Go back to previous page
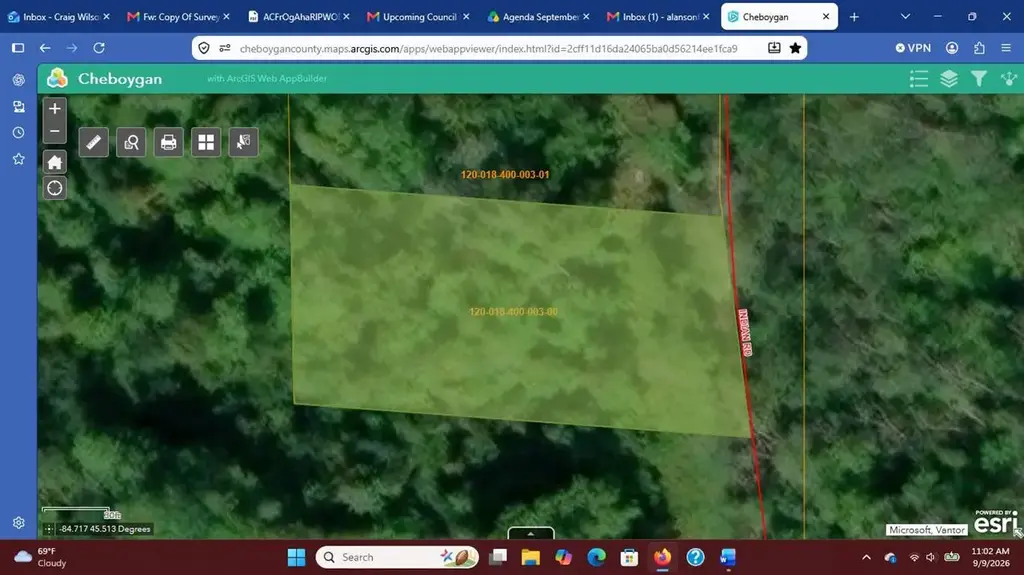Viewport: 1024px width, 575px height. [44, 48]
